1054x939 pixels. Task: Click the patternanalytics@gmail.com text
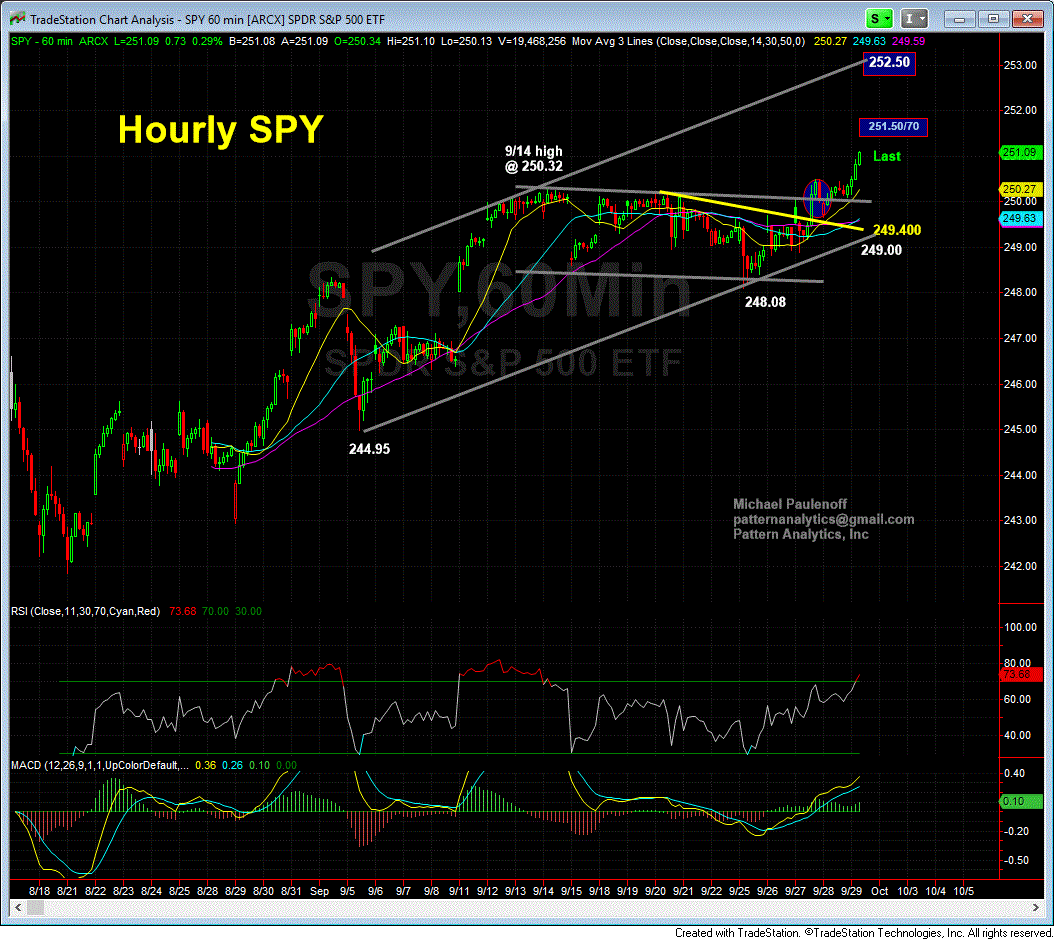tap(823, 520)
